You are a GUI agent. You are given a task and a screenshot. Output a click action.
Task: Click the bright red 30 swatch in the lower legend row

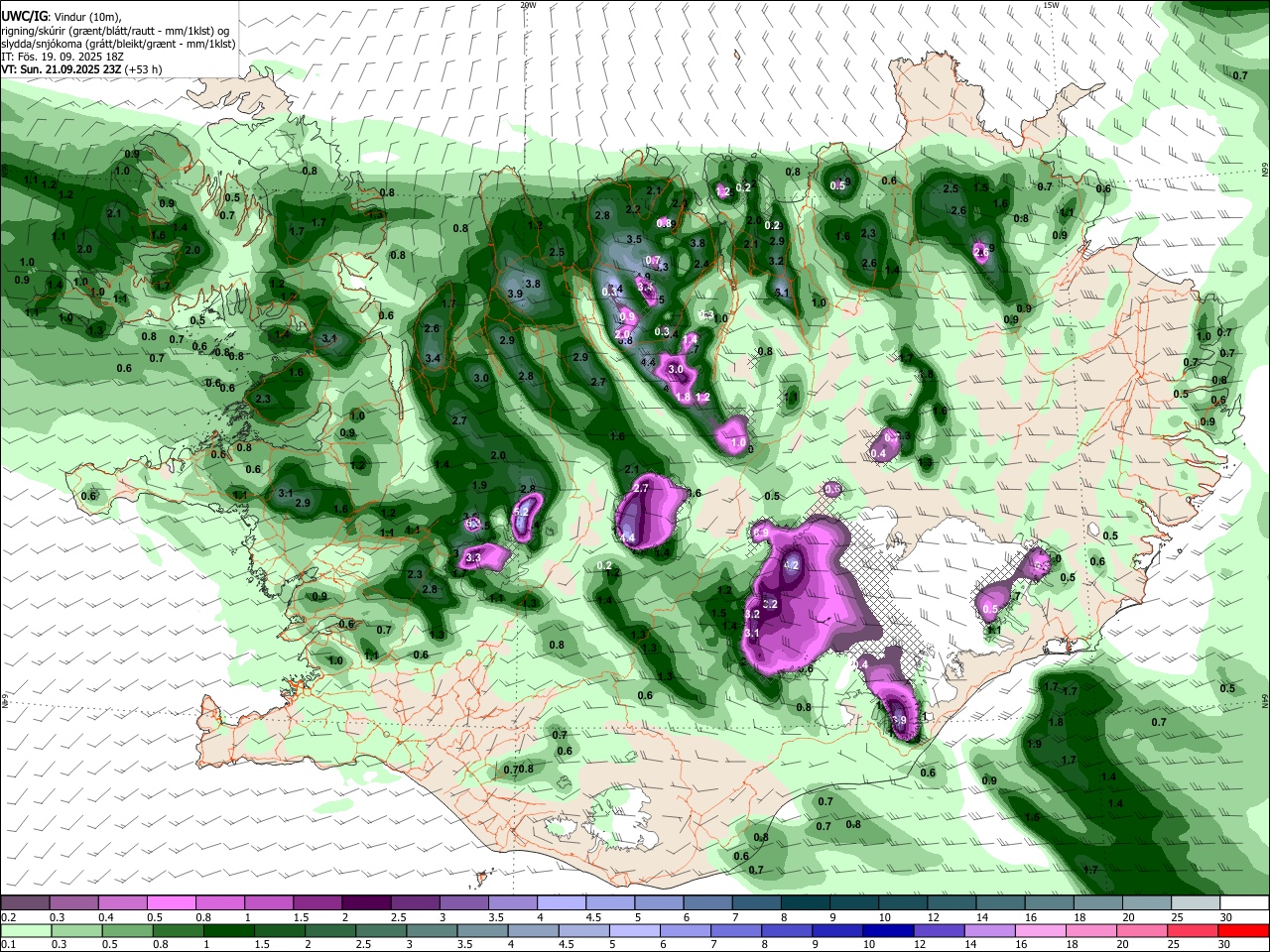pos(1242,931)
